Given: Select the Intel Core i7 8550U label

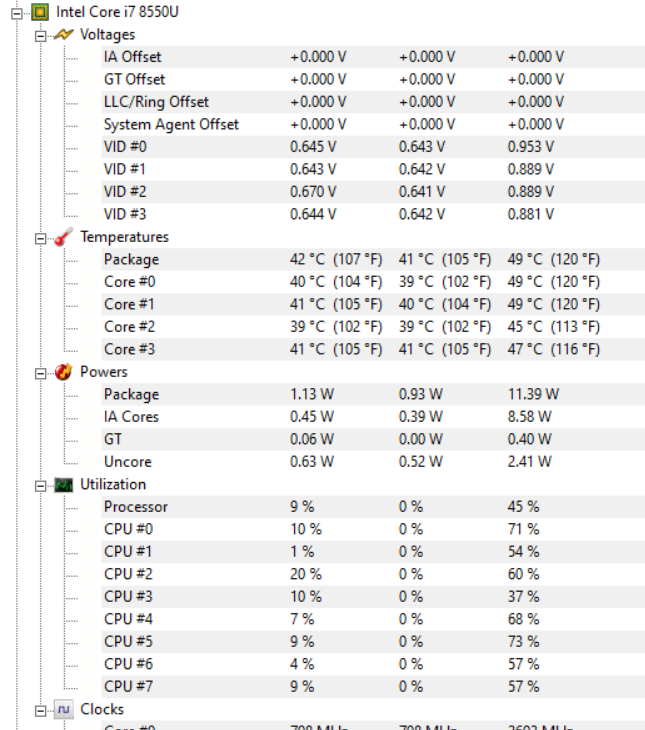Looking at the screenshot, I should tap(117, 12).
